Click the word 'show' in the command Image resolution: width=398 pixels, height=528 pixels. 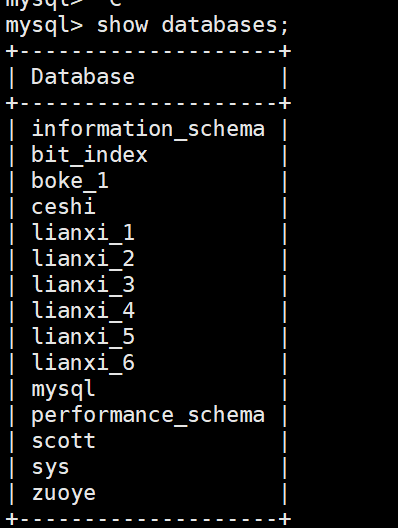click(x=123, y=25)
